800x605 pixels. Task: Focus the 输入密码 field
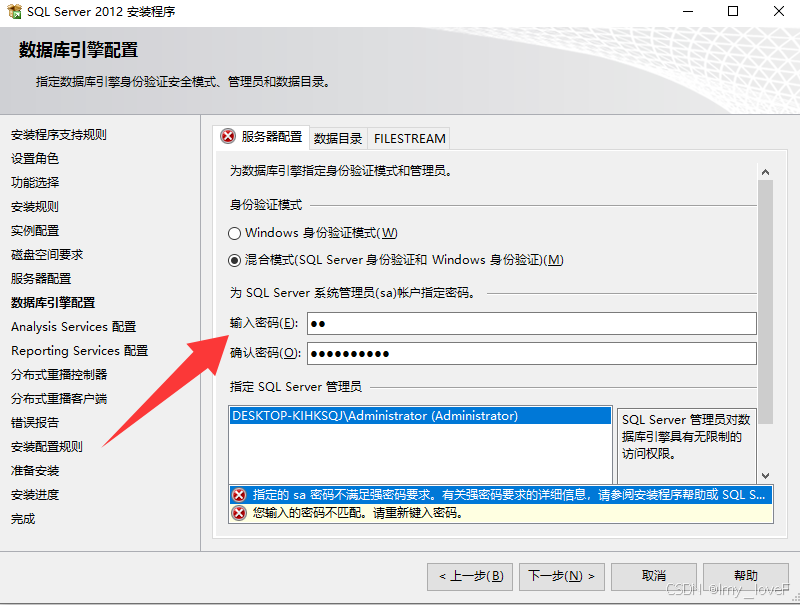tap(532, 323)
